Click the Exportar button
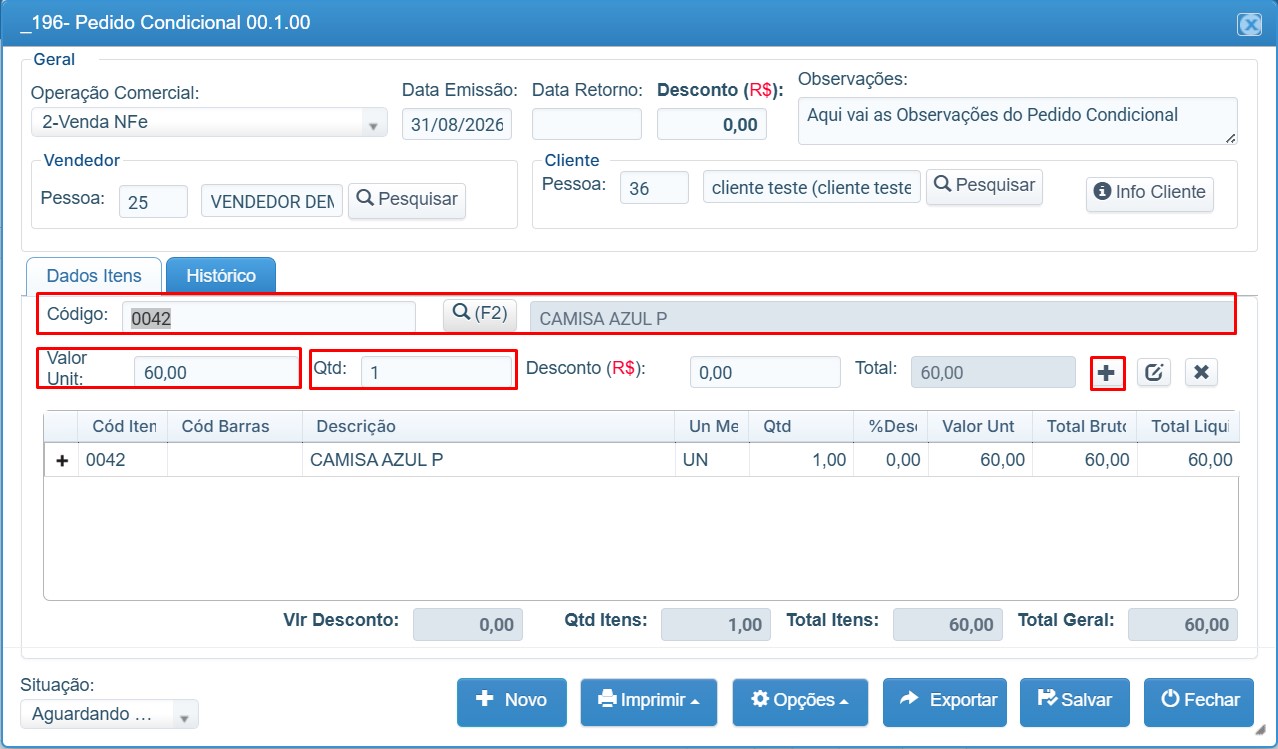 [x=947, y=701]
